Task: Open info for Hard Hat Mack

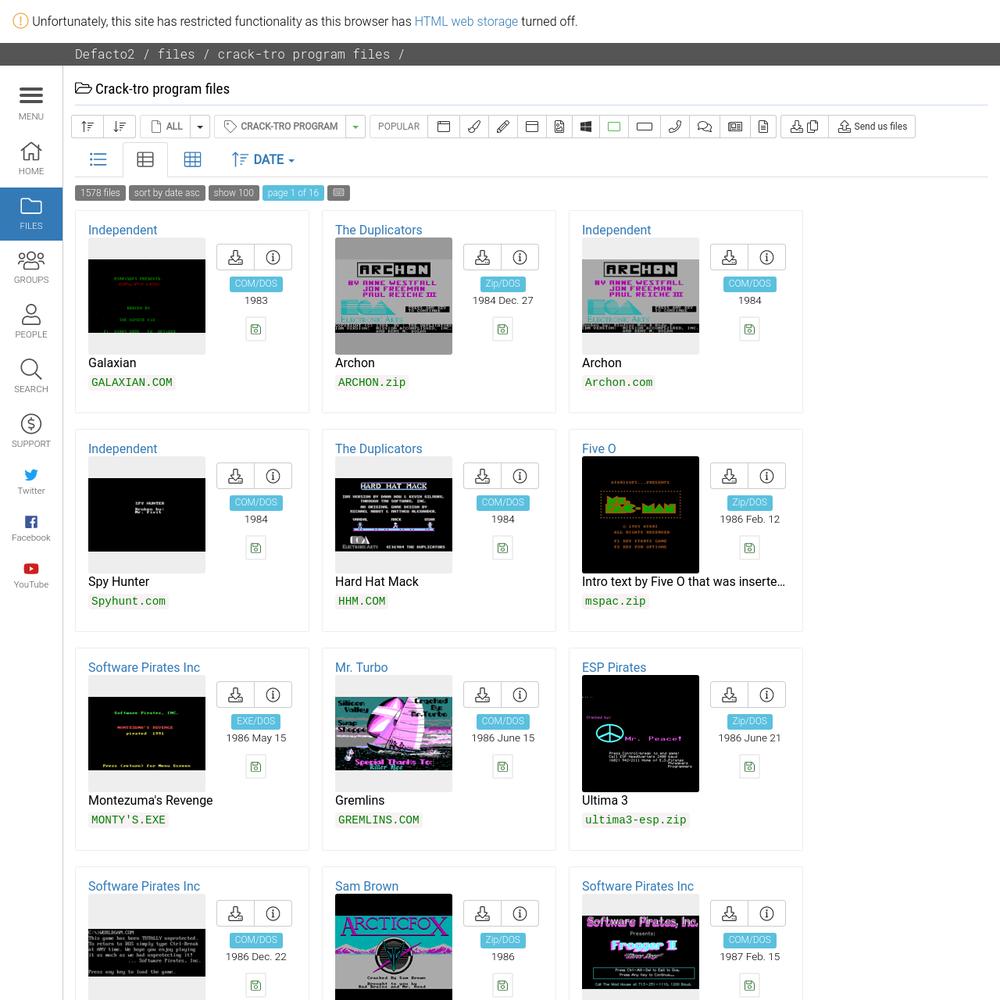Action: [519, 476]
